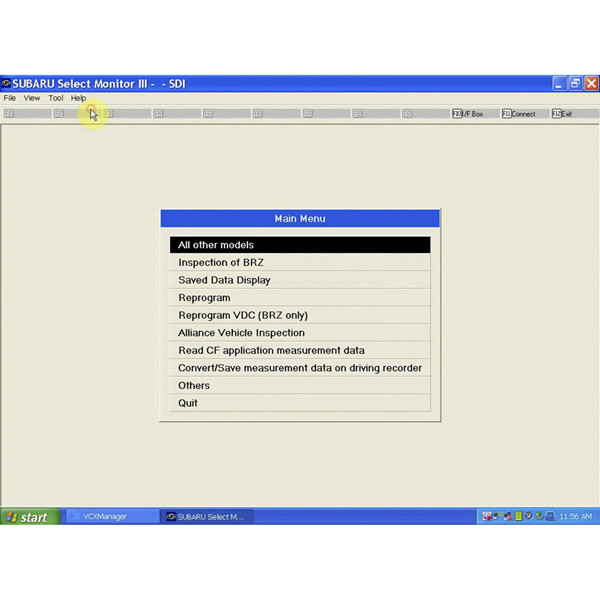
Task: Open 'Alliance Vehicle Inspection'
Action: pos(300,333)
